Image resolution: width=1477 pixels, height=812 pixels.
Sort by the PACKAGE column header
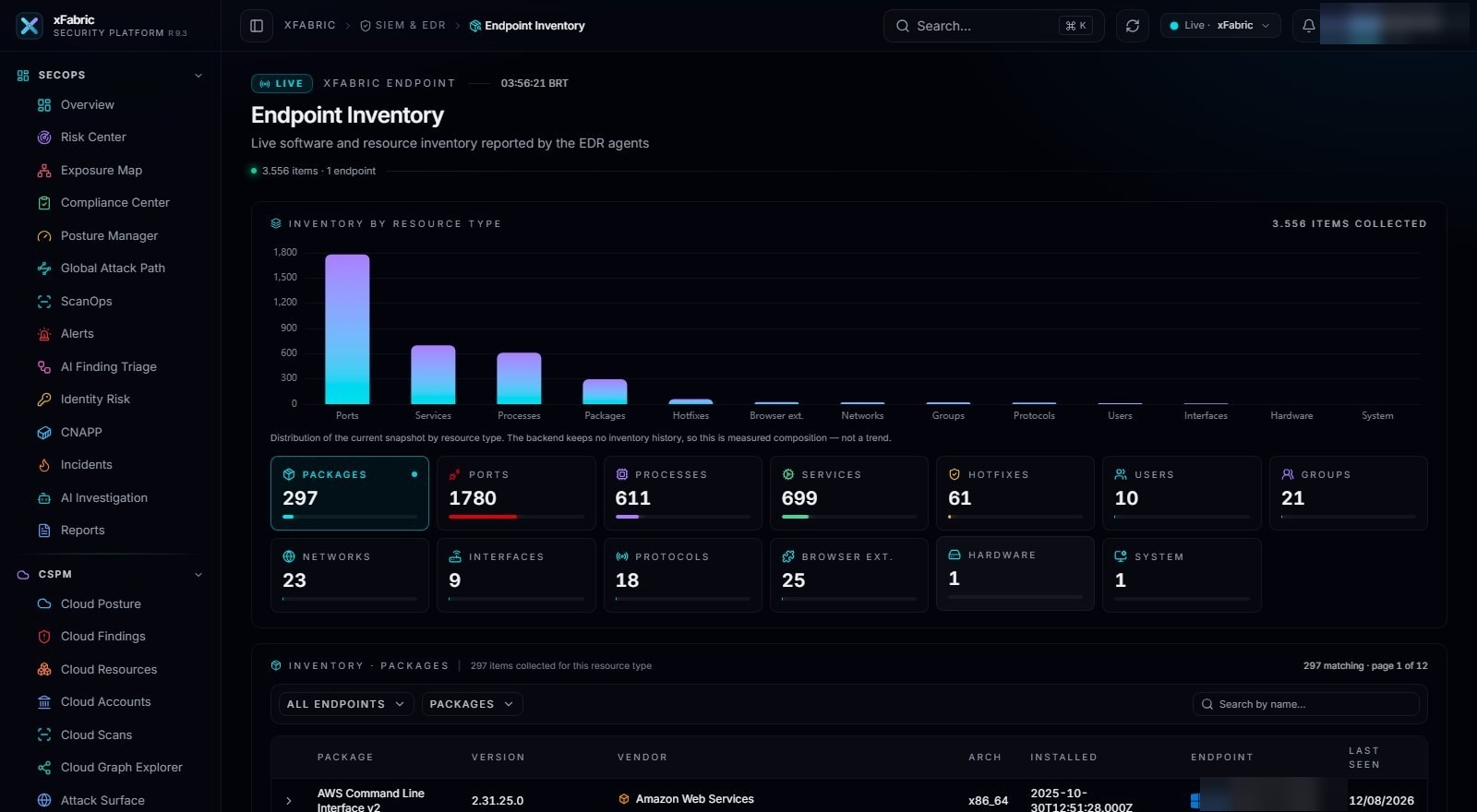(345, 758)
